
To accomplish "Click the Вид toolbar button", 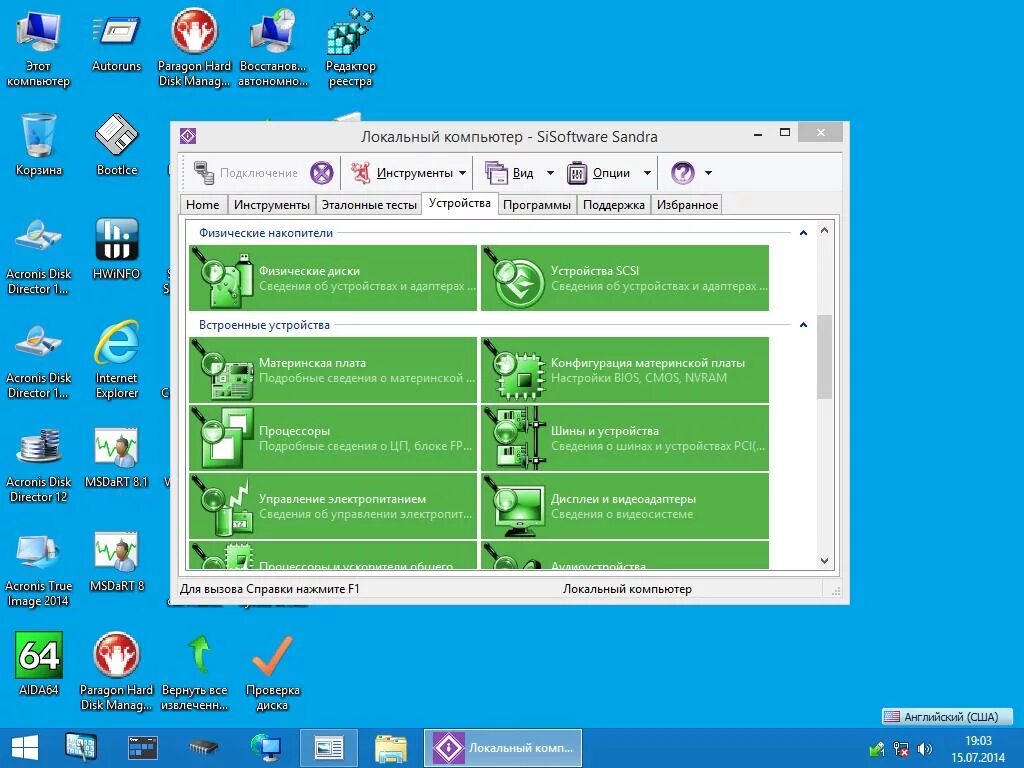I will click(509, 173).
